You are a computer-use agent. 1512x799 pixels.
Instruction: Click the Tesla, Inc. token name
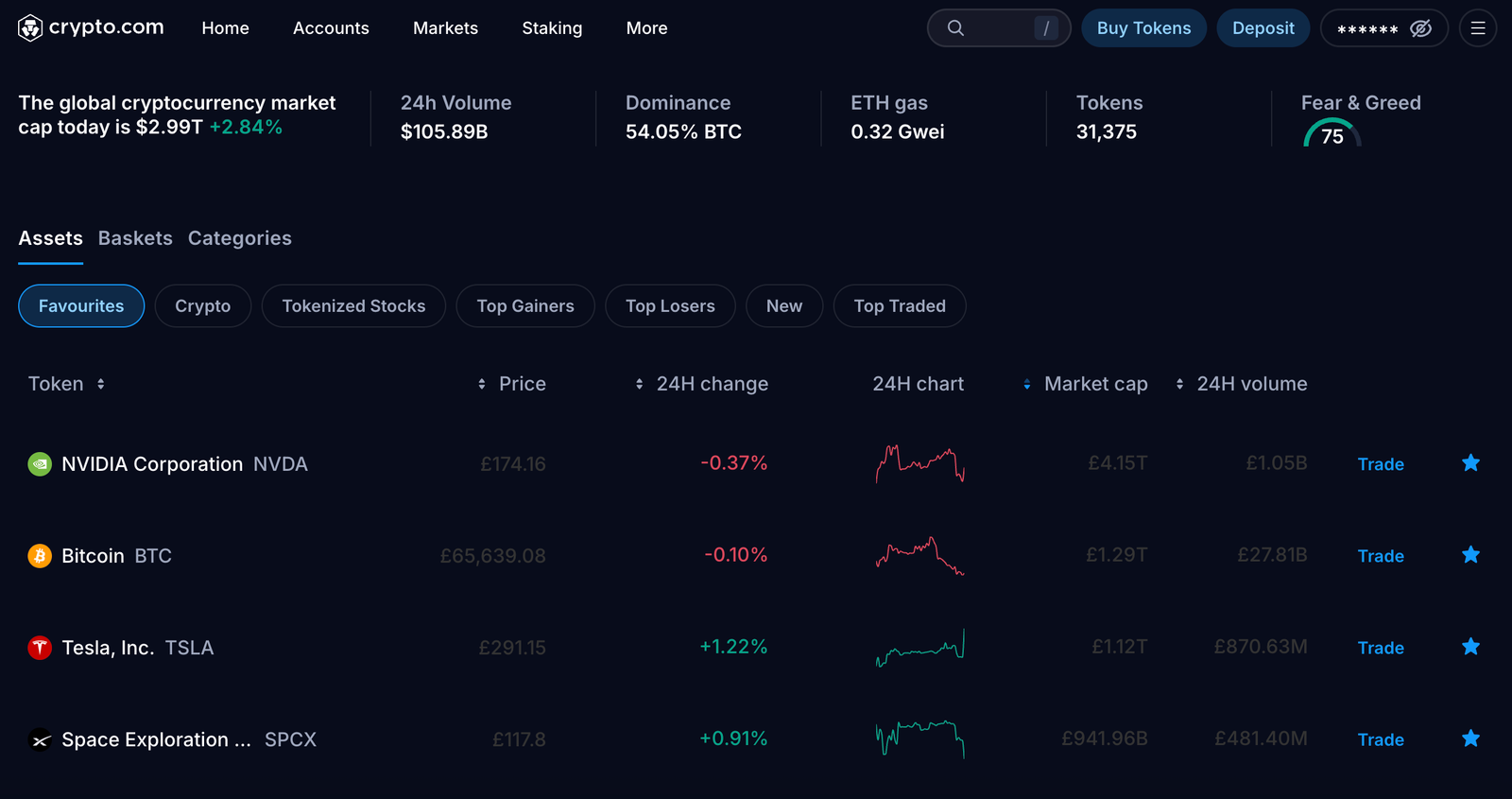click(x=108, y=648)
